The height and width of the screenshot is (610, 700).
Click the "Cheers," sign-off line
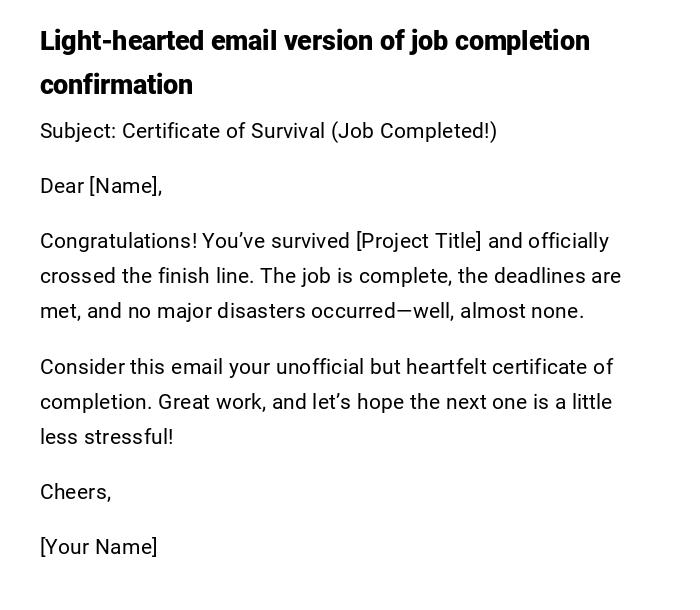(x=75, y=492)
